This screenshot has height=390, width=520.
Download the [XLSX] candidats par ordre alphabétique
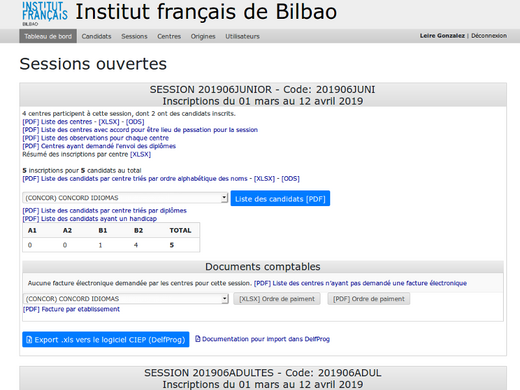point(264,179)
